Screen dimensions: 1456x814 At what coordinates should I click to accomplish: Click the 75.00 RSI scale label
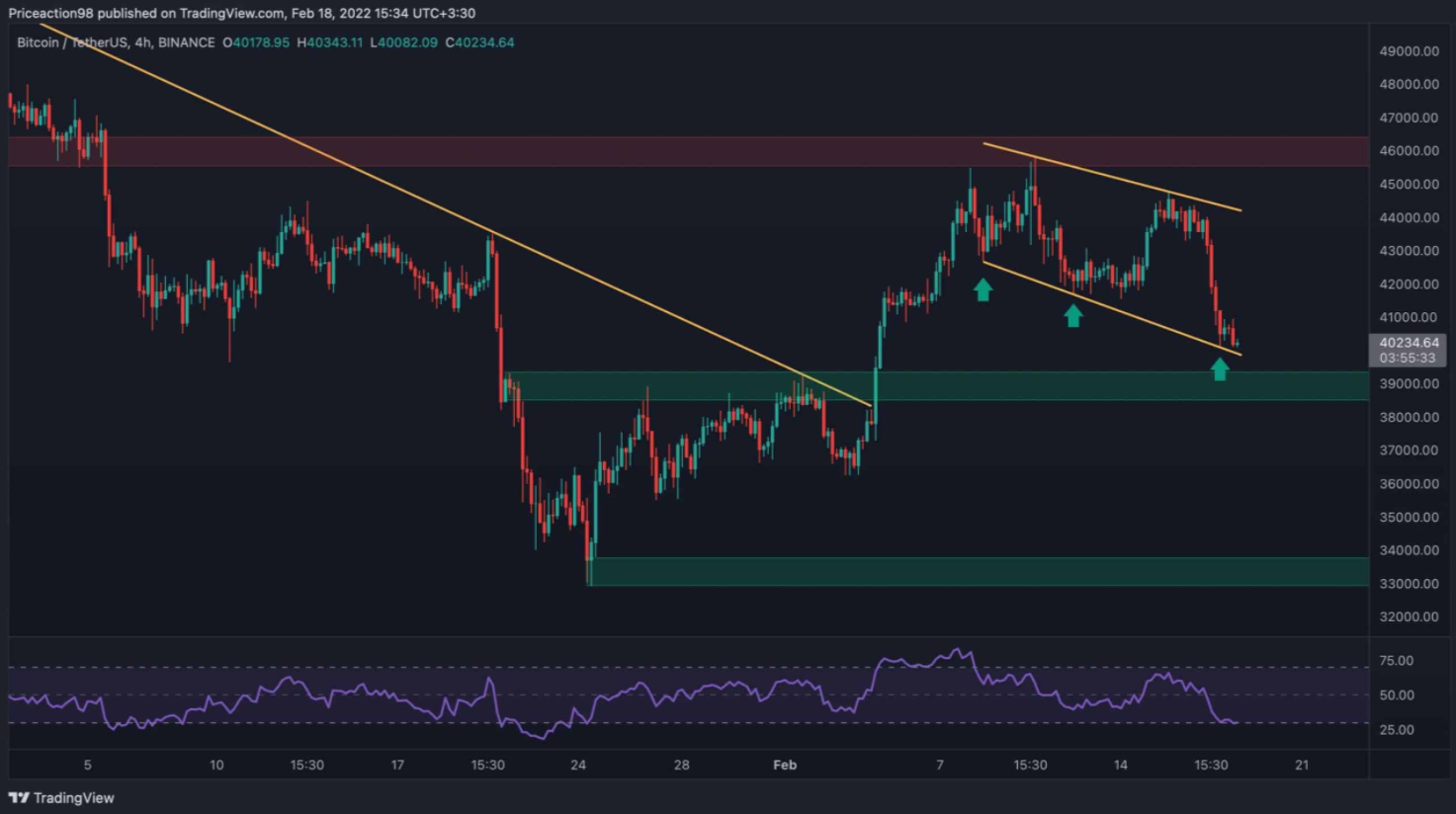(x=1396, y=661)
